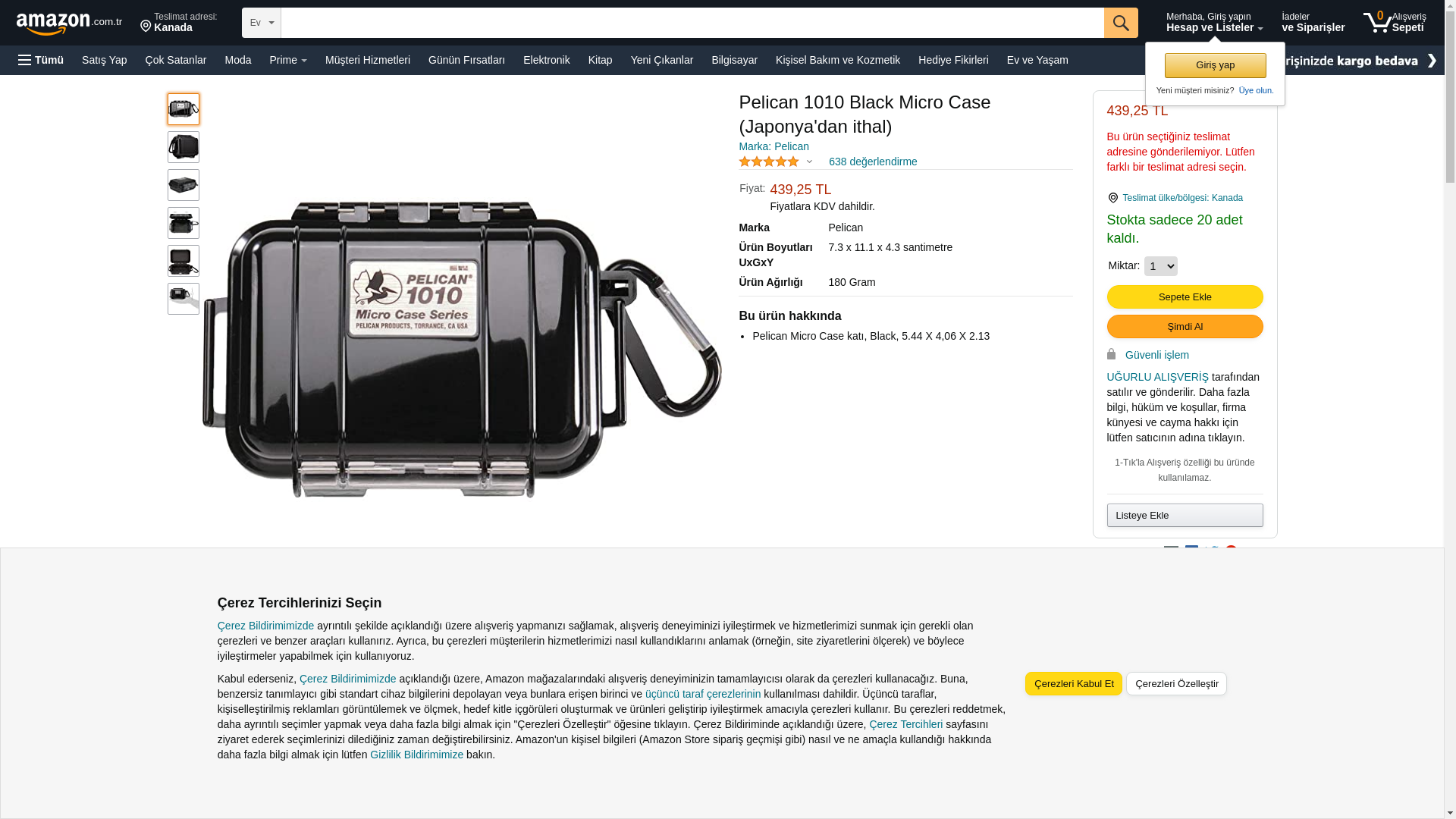Screen dimensions: 1456x819
Task: Open the Prime navigation menu
Action: pyautogui.click(x=288, y=60)
